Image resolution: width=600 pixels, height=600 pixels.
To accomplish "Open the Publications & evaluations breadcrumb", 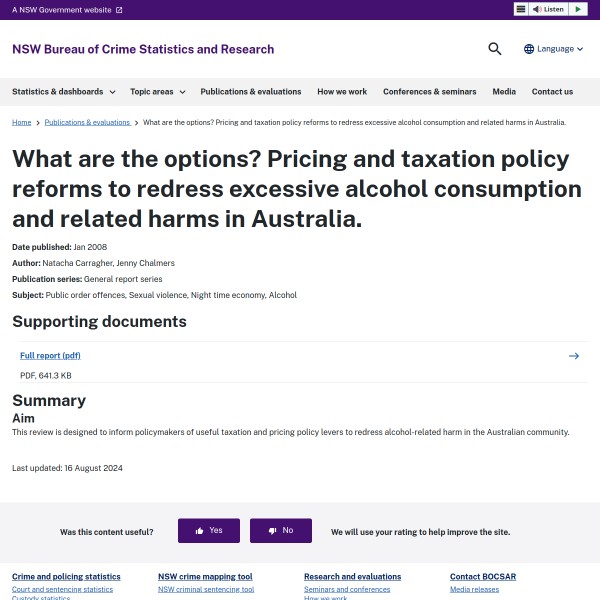I will tap(87, 122).
